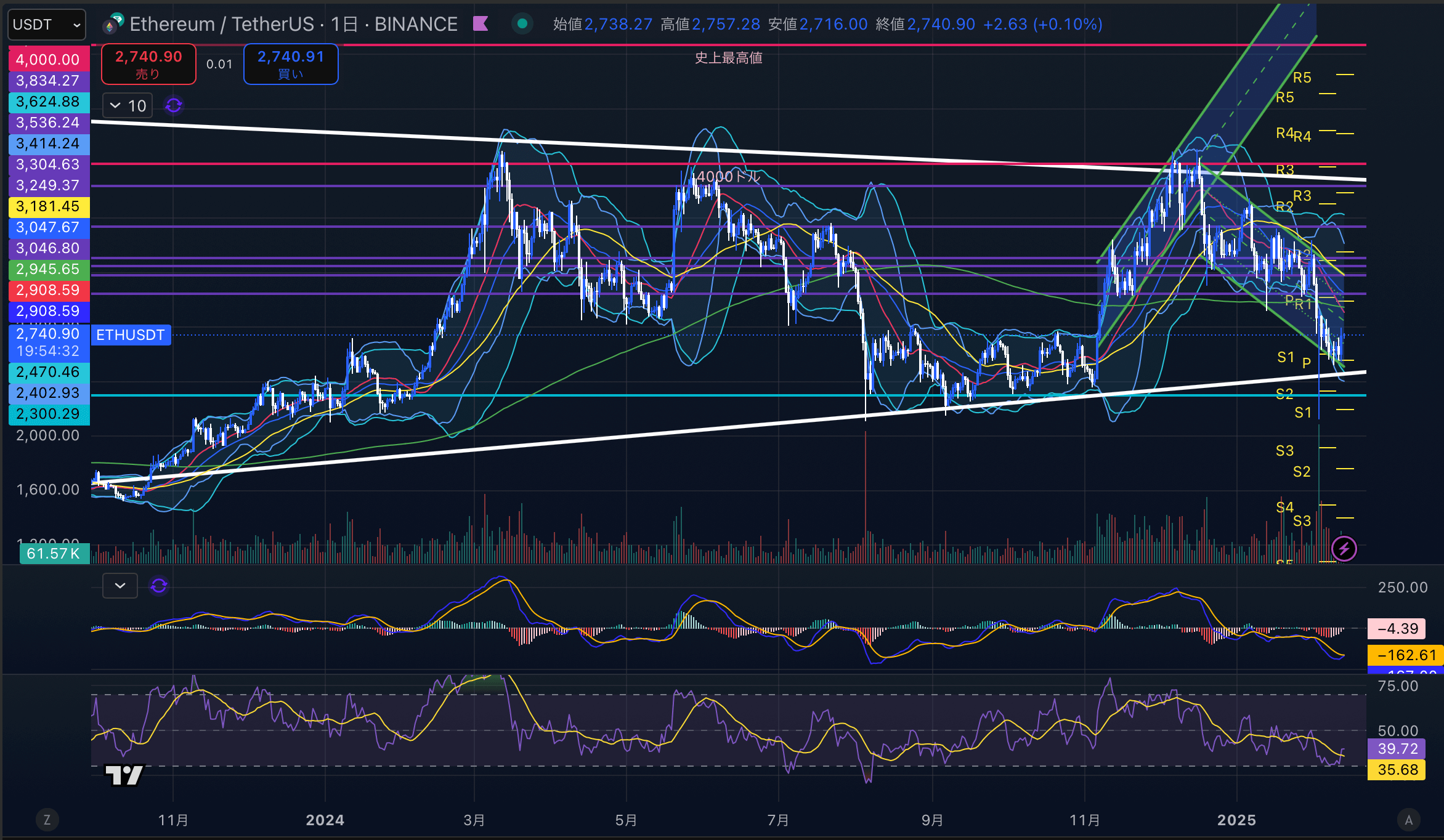This screenshot has width=1444, height=840.
Task: Click the 2,470.46 cyan price label
Action: [49, 372]
